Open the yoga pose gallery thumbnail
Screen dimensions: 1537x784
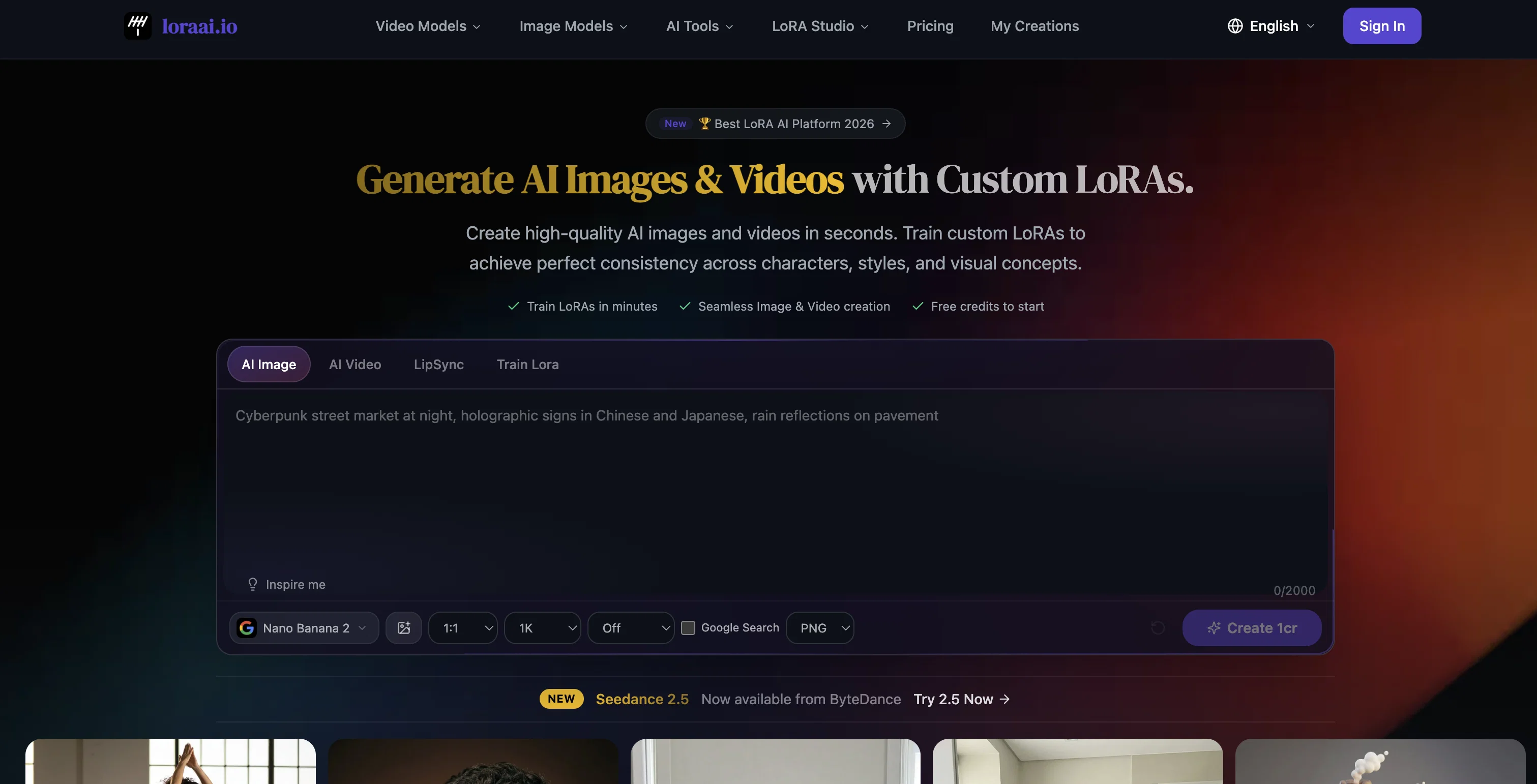click(x=170, y=761)
